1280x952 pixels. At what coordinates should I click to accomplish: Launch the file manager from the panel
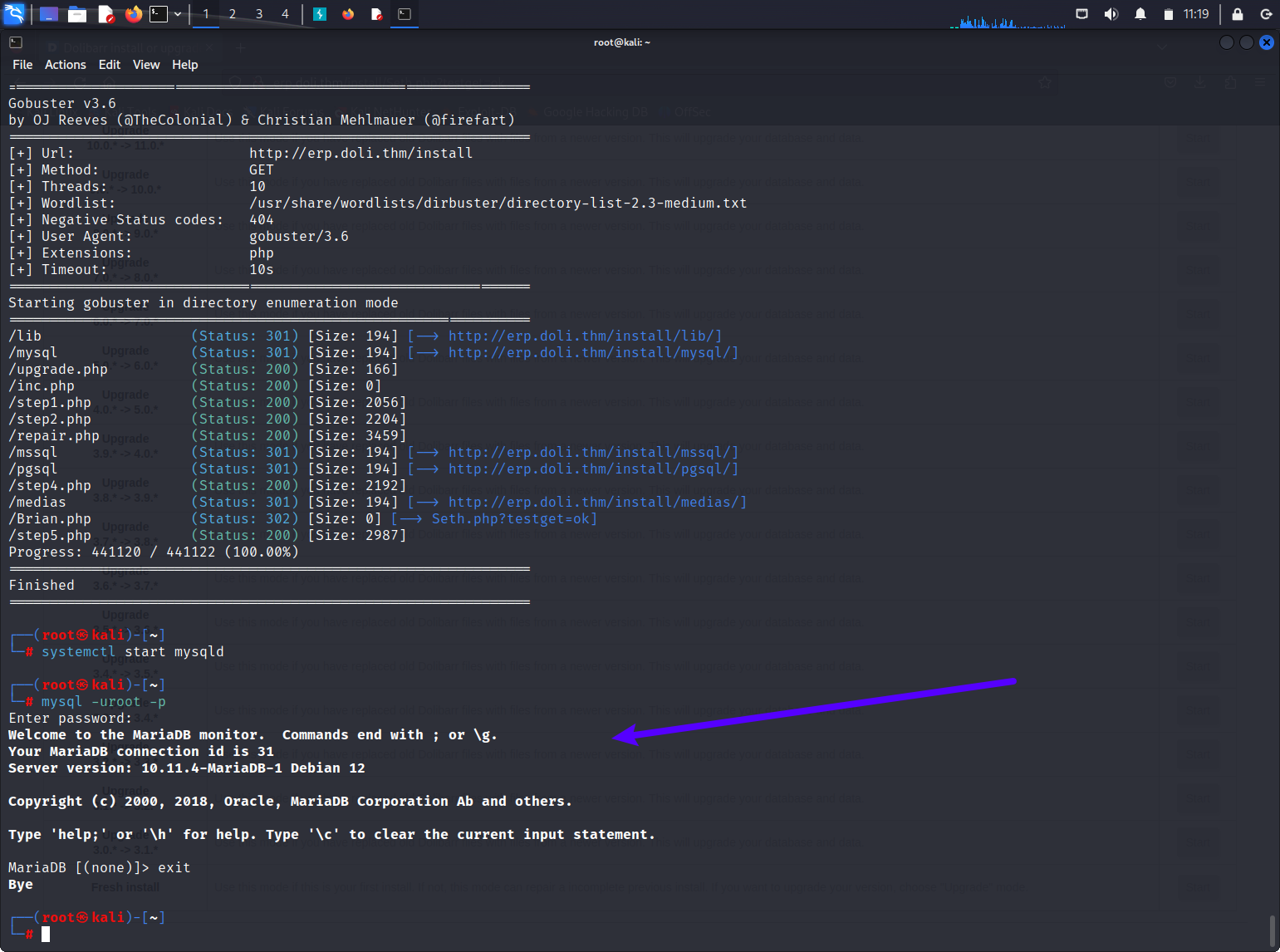(x=77, y=14)
